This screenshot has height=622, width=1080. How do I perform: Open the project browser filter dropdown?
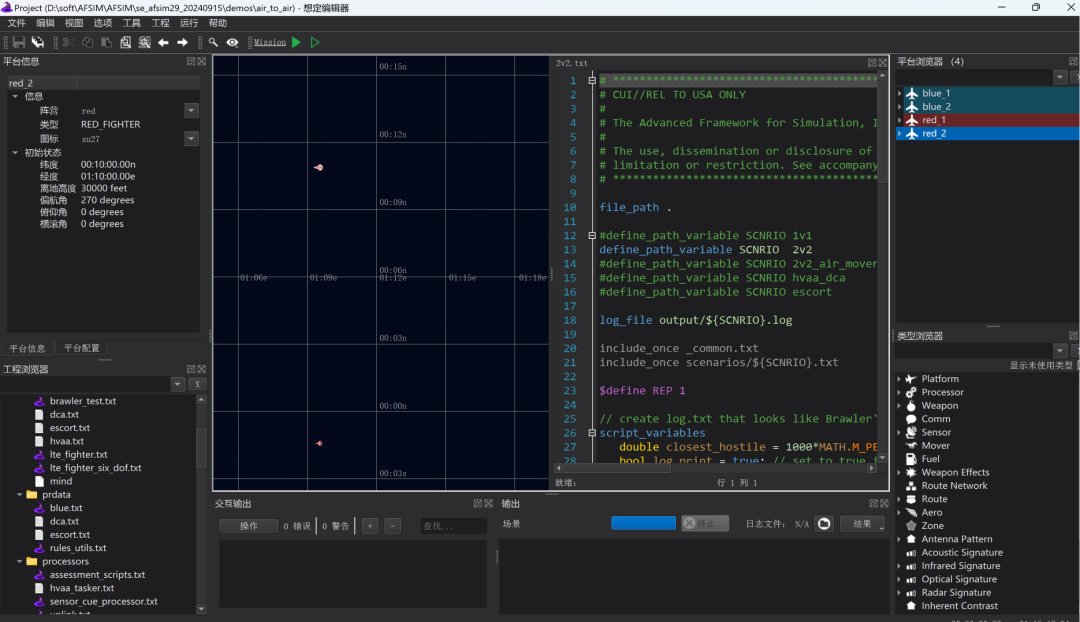(x=178, y=384)
